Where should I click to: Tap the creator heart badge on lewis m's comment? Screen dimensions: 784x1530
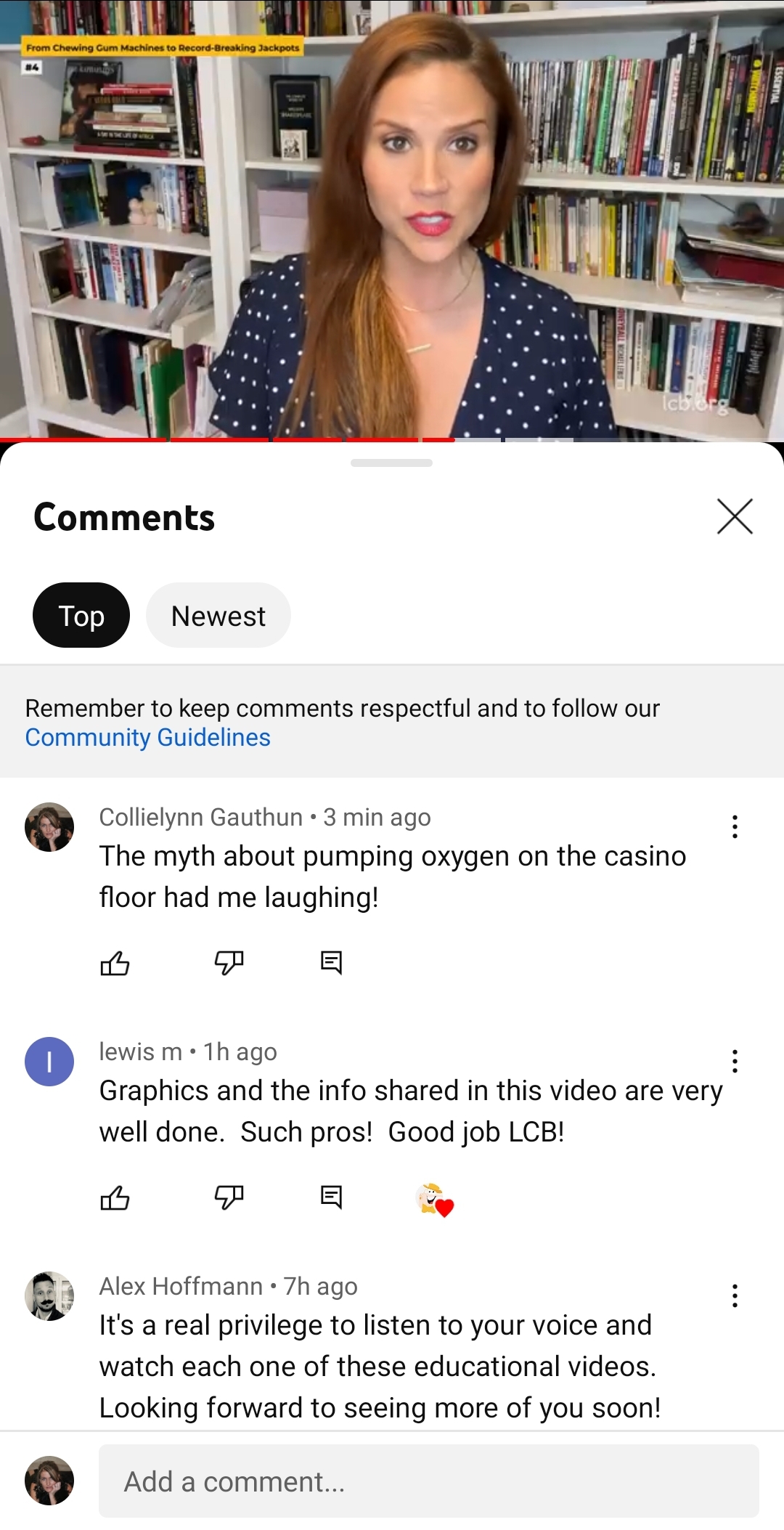click(435, 1200)
